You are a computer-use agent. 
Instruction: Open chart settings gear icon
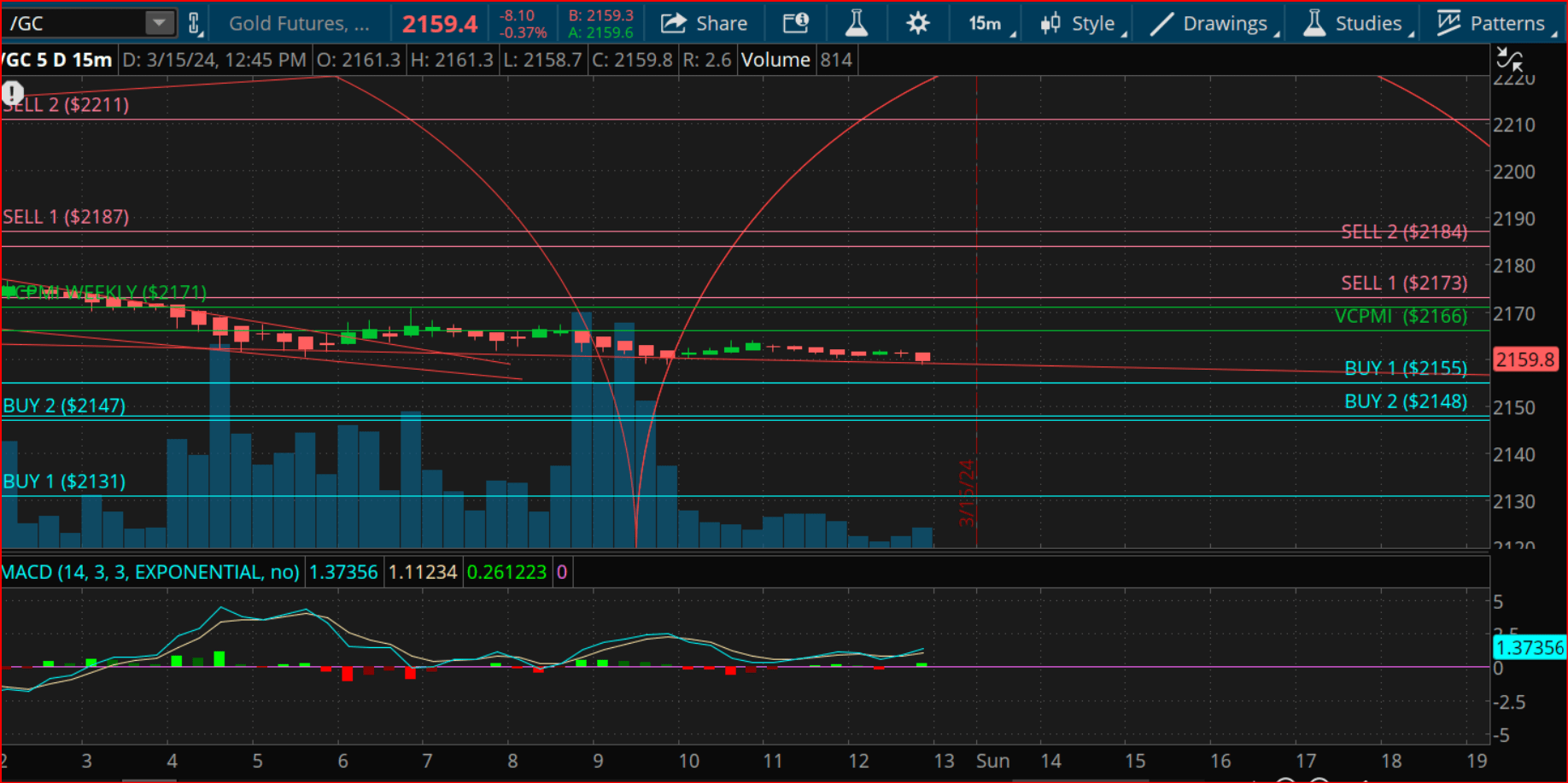pyautogui.click(x=918, y=23)
